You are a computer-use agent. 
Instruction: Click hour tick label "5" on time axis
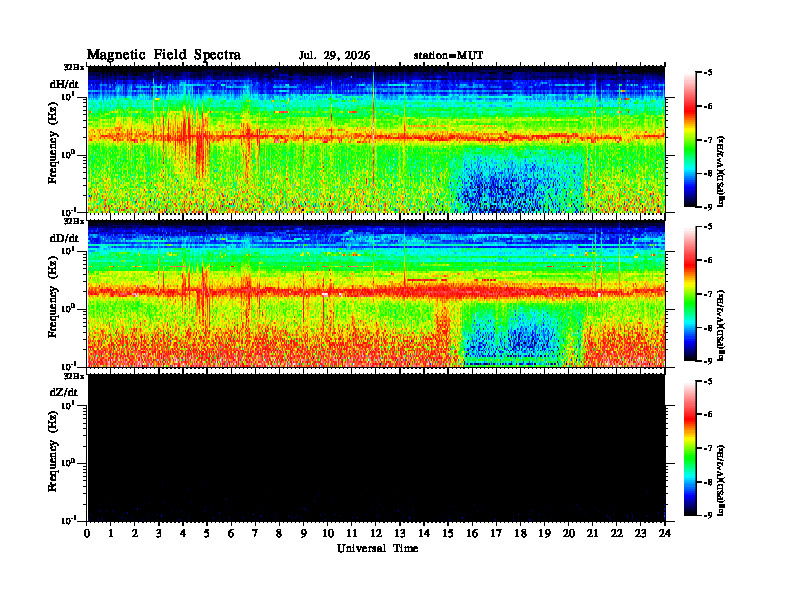click(x=207, y=534)
